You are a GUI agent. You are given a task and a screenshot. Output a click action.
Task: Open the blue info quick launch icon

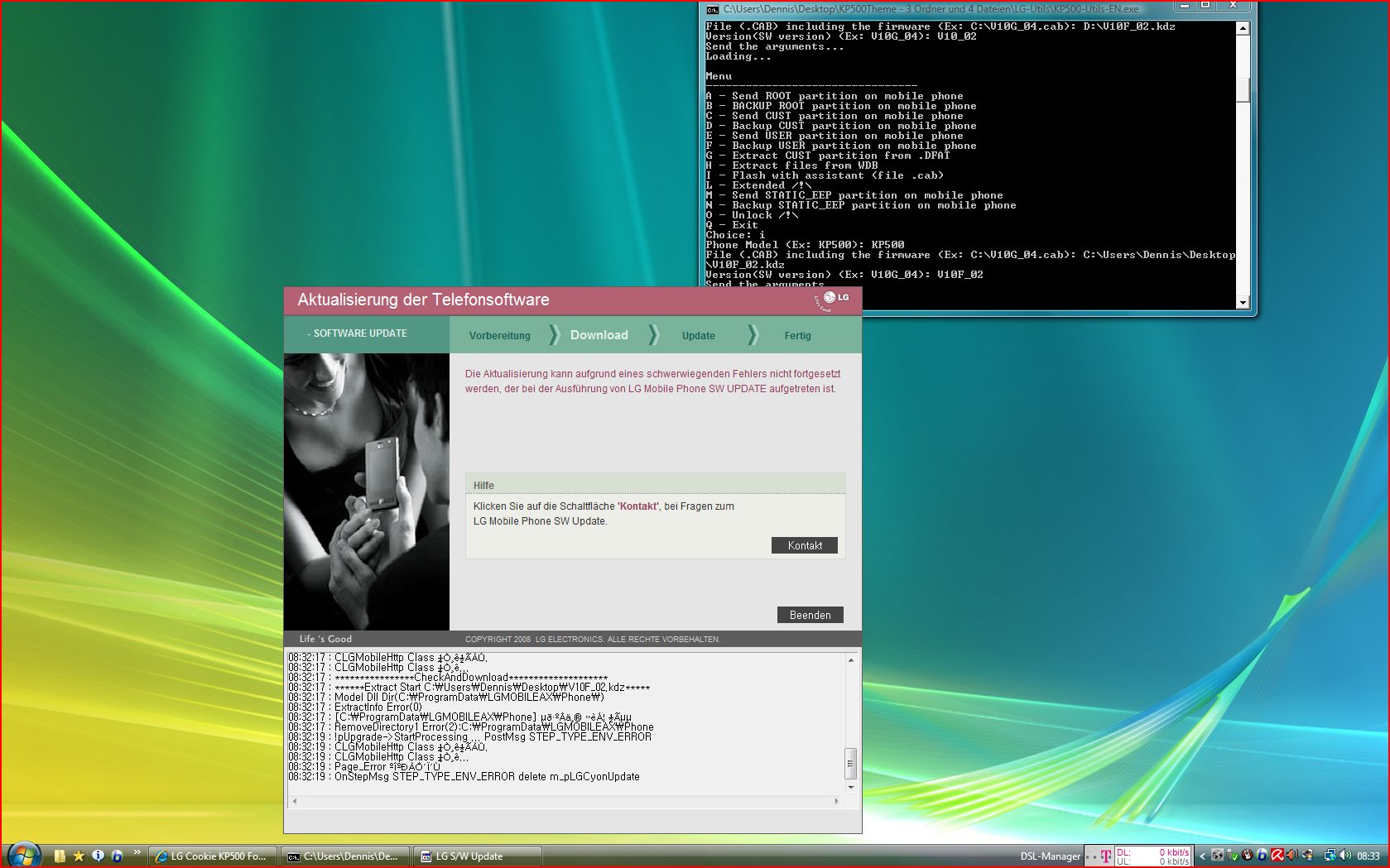click(98, 856)
